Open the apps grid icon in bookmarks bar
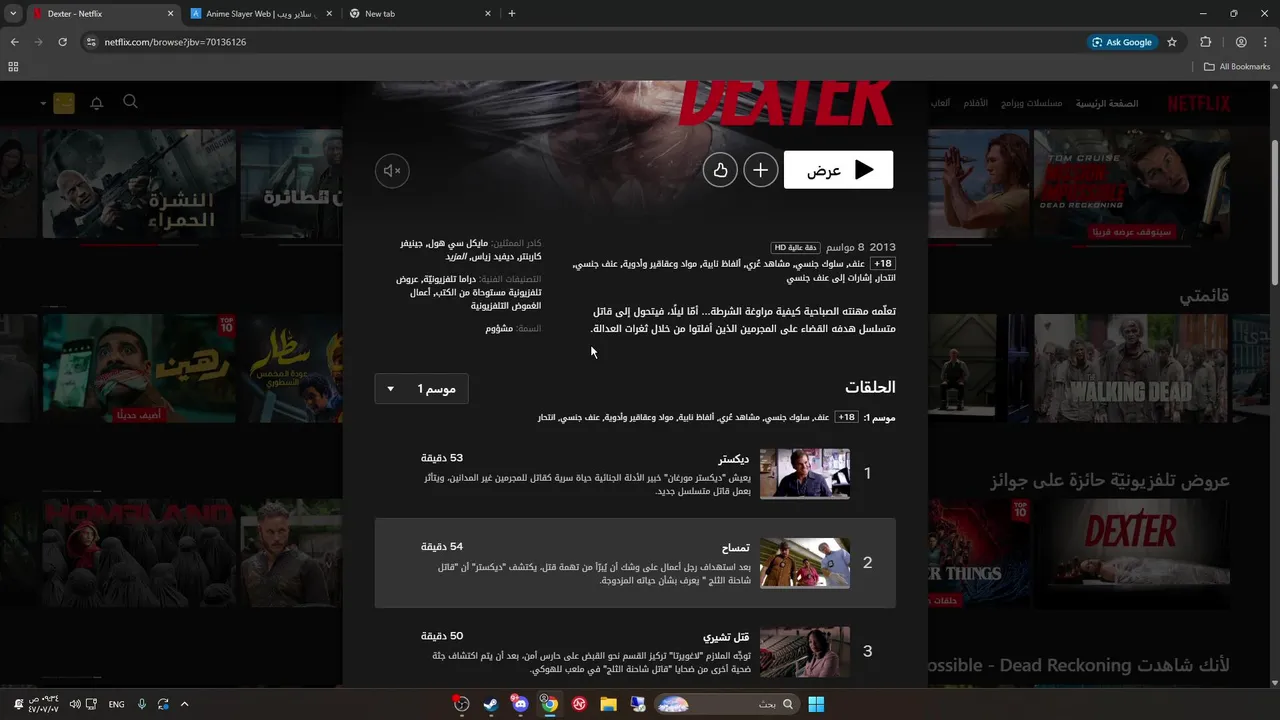This screenshot has width=1280, height=720. tap(13, 67)
